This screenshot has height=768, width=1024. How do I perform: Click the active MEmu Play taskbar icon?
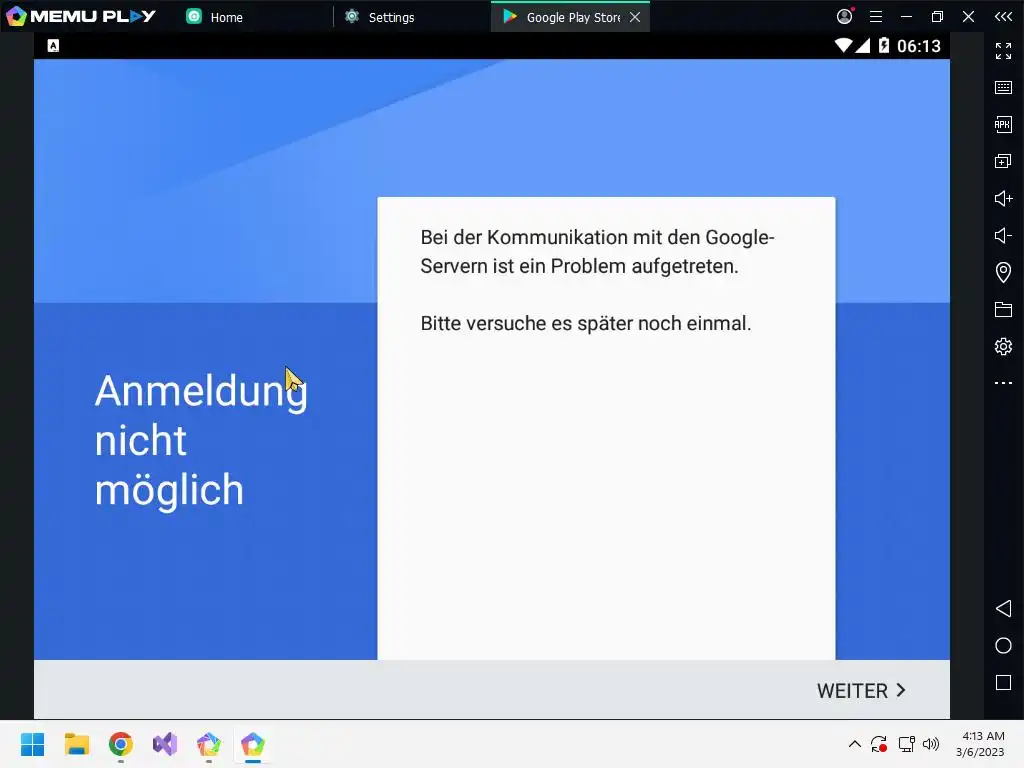(253, 744)
